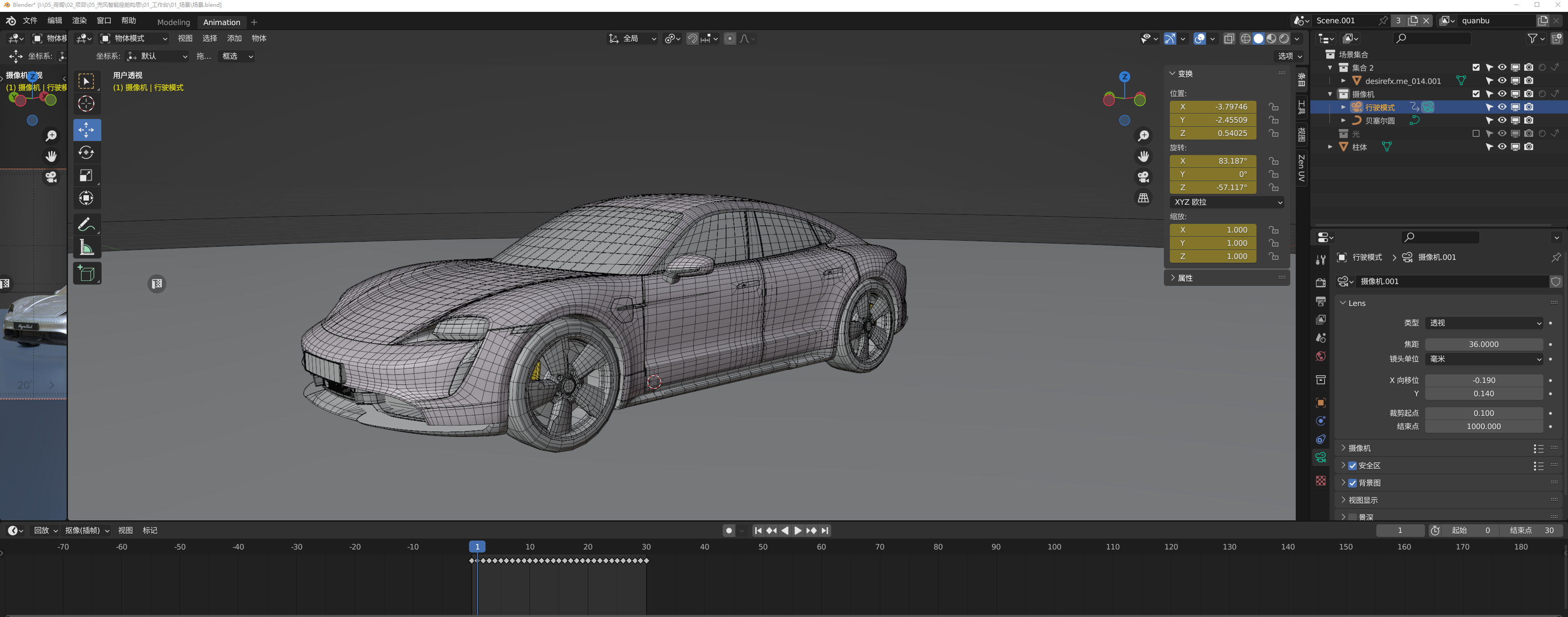Image resolution: width=1568 pixels, height=617 pixels.
Task: Open the 镜头单位 毫米 dropdown
Action: click(x=1483, y=359)
